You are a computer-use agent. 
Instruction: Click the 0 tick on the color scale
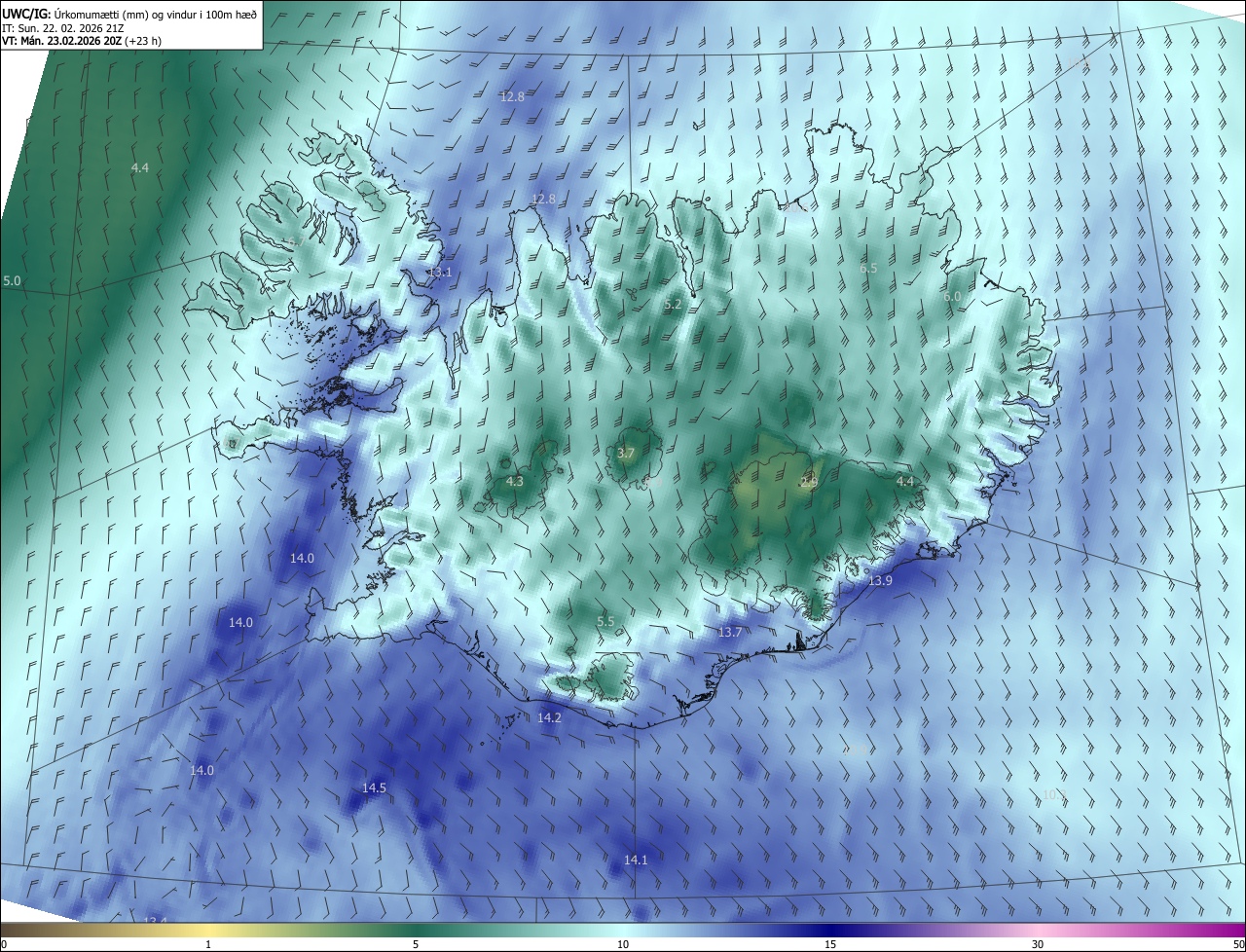[4, 944]
